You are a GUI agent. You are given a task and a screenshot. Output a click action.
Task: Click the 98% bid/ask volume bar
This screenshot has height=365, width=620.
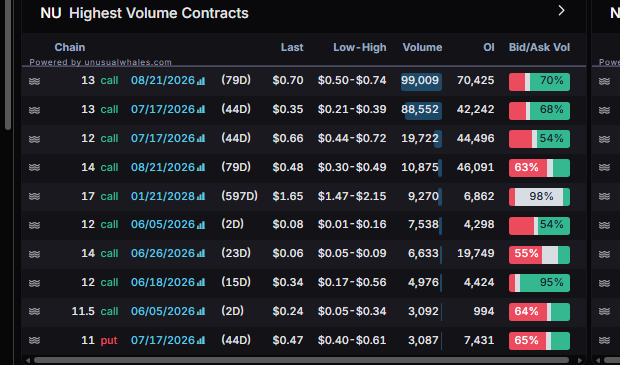tap(539, 197)
